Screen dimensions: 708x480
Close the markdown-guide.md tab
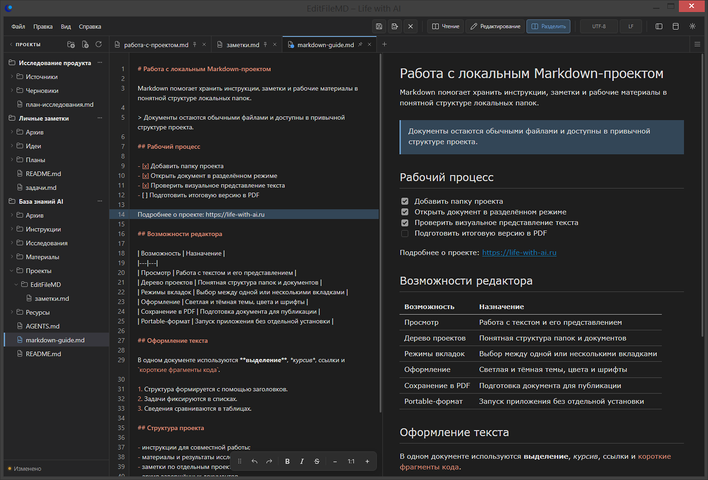point(369,44)
